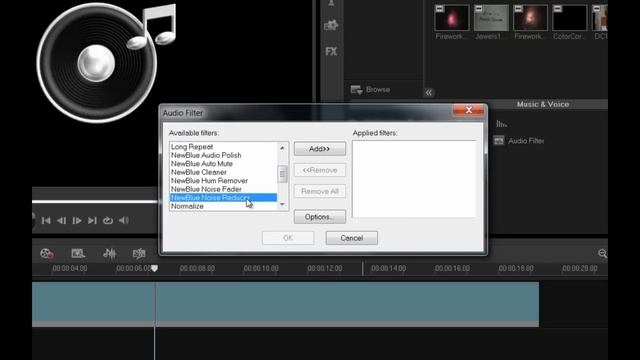This screenshot has width=640, height=360.
Task: Select NewBlue Noise Reducer filter
Action: point(223,198)
